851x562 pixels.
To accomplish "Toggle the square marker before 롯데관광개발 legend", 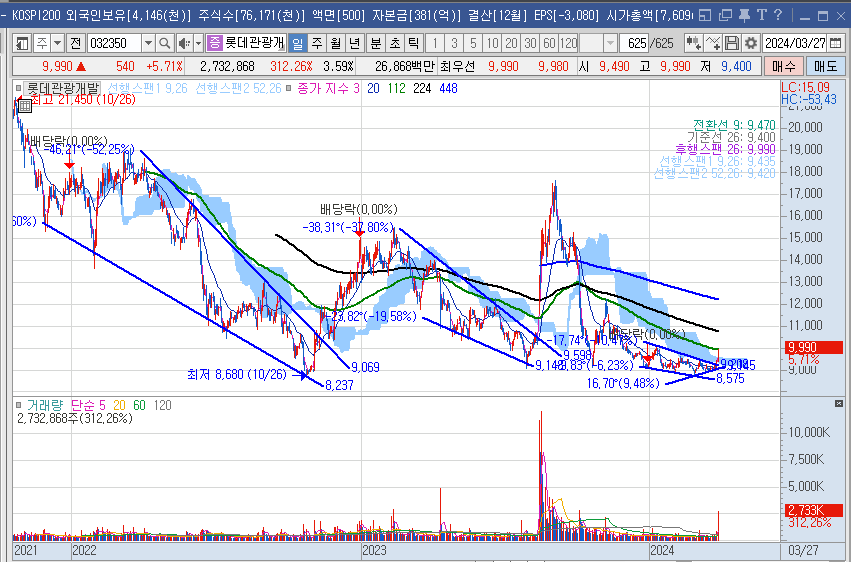I will pos(19,88).
